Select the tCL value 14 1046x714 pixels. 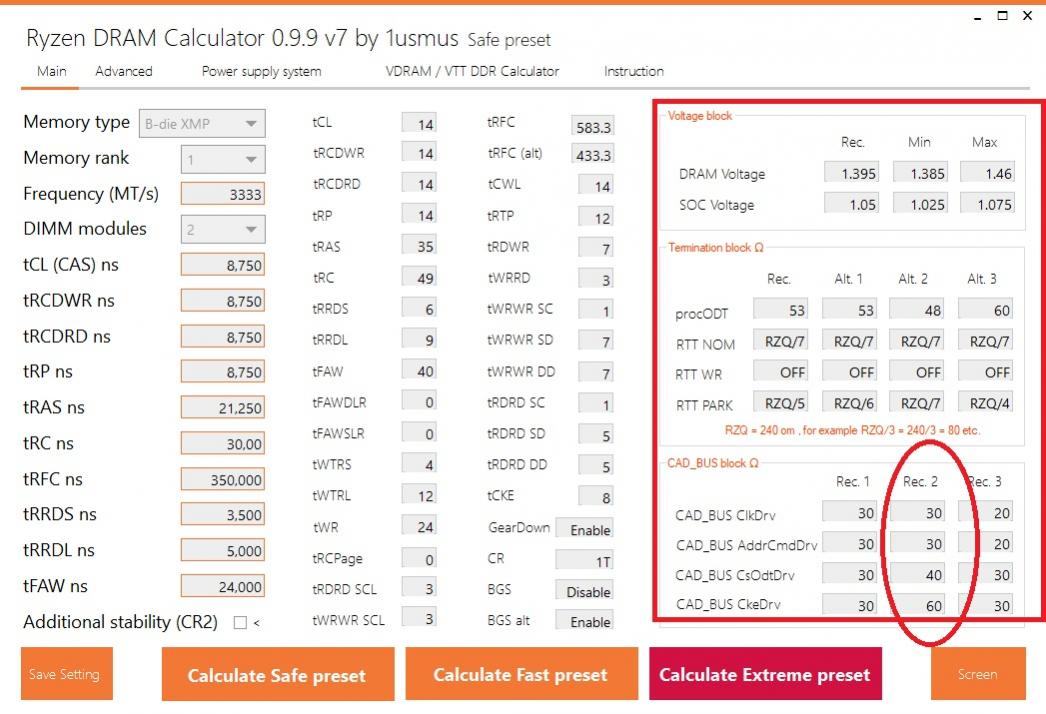pyautogui.click(x=419, y=123)
